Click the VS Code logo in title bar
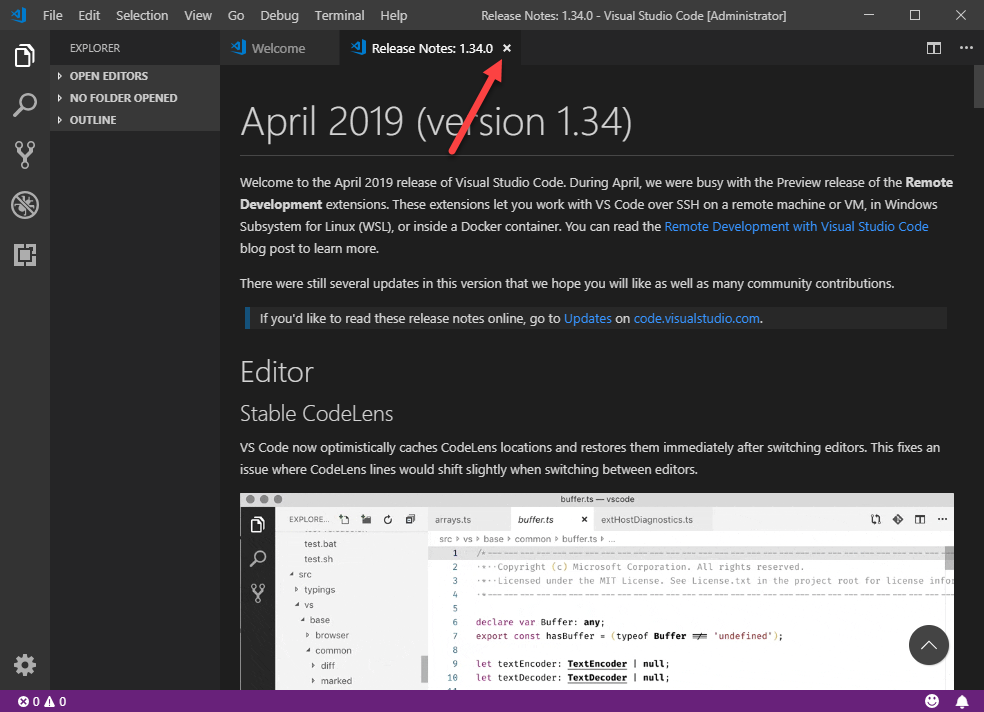The height and width of the screenshot is (712, 984). point(18,15)
